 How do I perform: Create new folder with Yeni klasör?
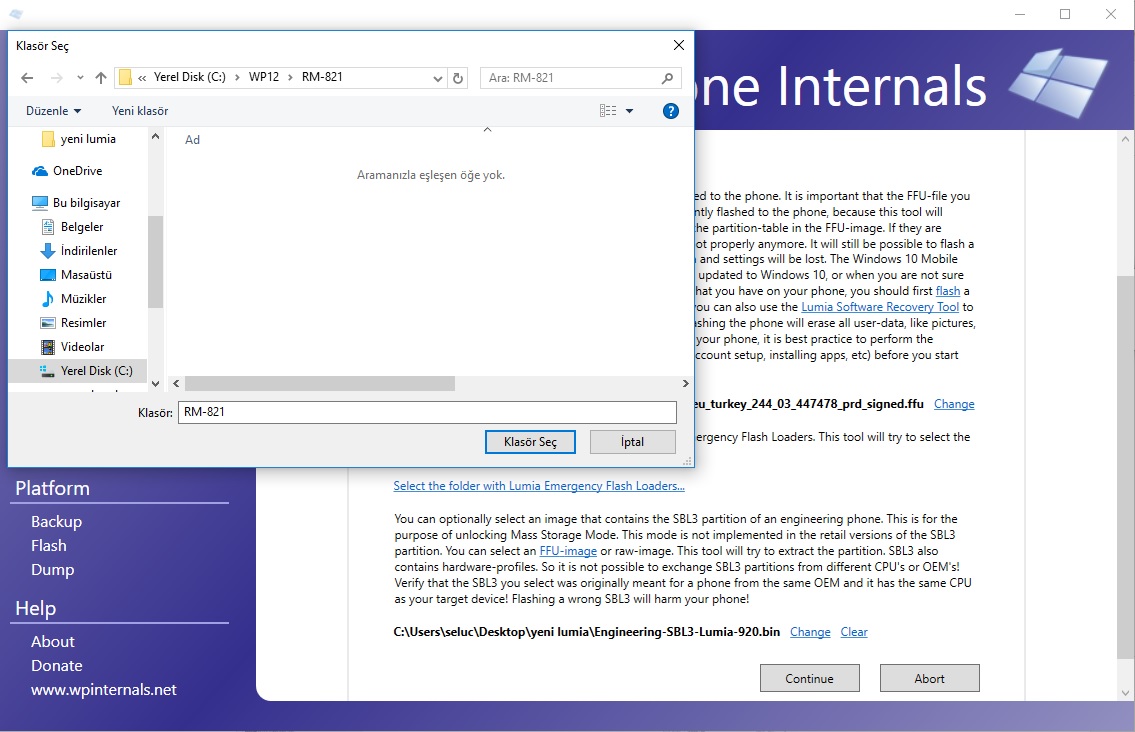pos(140,111)
